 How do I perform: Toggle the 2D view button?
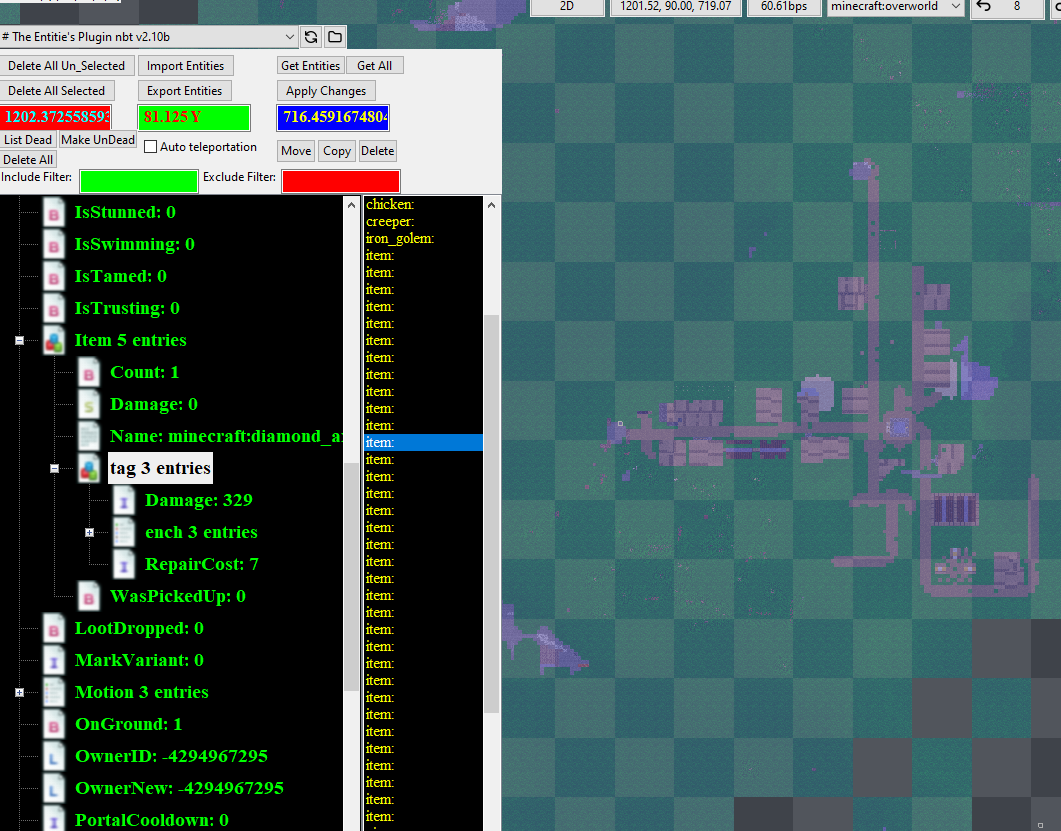point(567,7)
